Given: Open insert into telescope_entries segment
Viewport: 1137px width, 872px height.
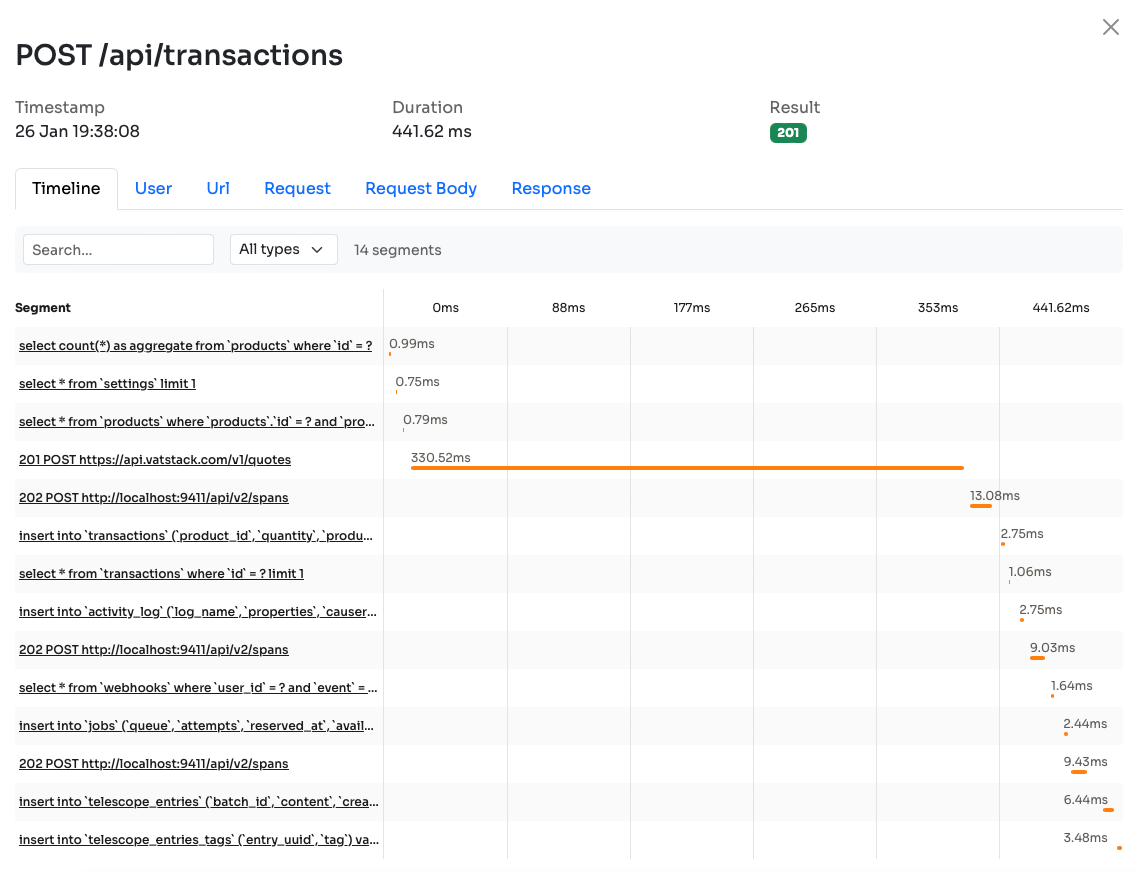Looking at the screenshot, I should (x=199, y=802).
